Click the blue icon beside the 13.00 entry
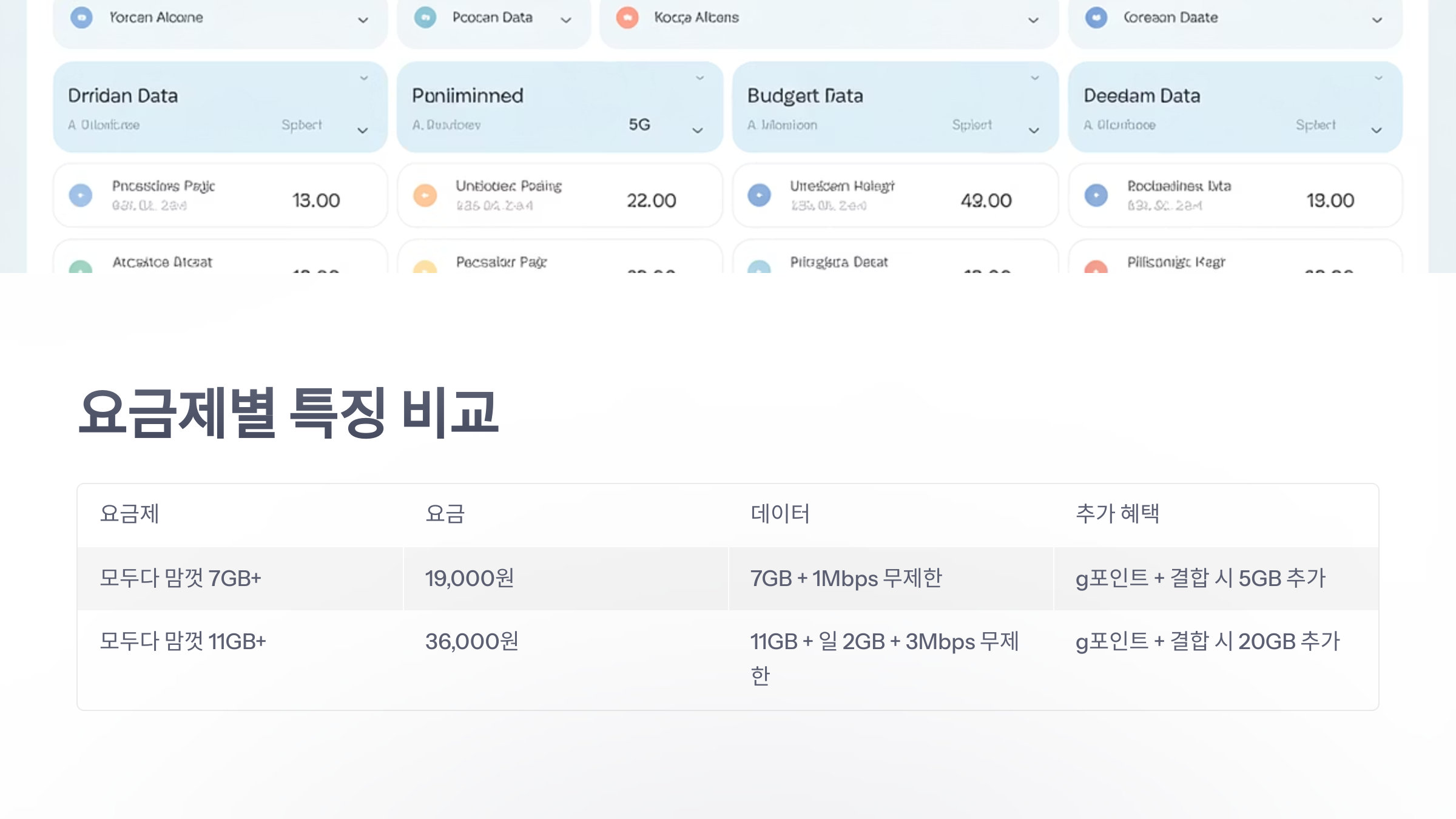Screen dimensions: 1456x819 pos(81,195)
